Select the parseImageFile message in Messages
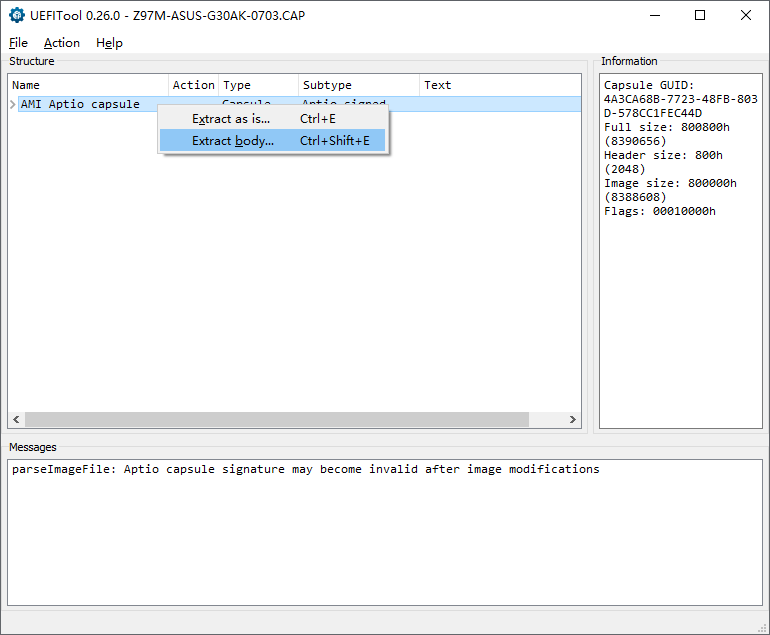This screenshot has width=770, height=635. click(x=305, y=469)
